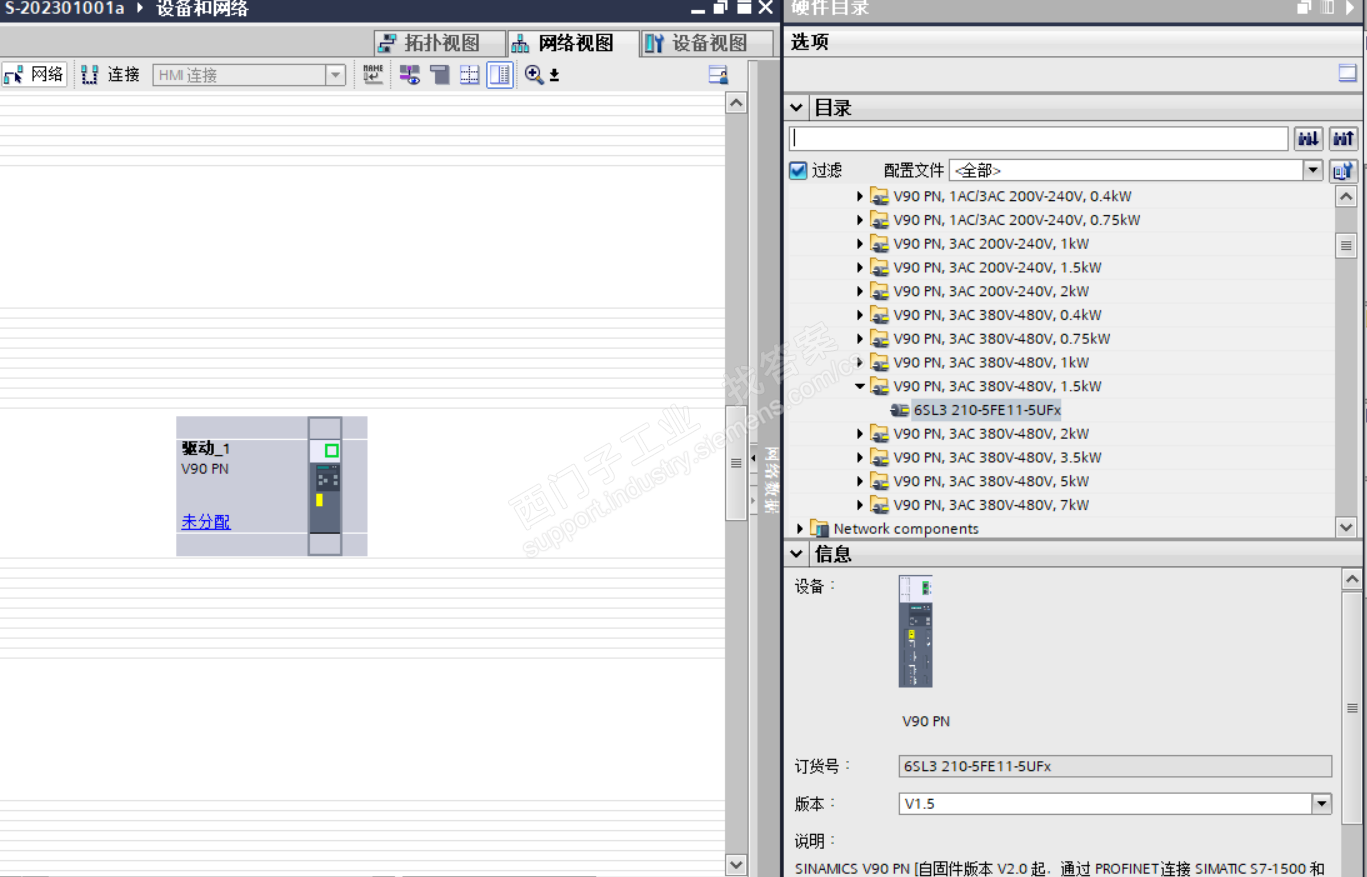Click the options pane toggle icon under 选项
This screenshot has width=1367, height=877.
coord(1348,73)
